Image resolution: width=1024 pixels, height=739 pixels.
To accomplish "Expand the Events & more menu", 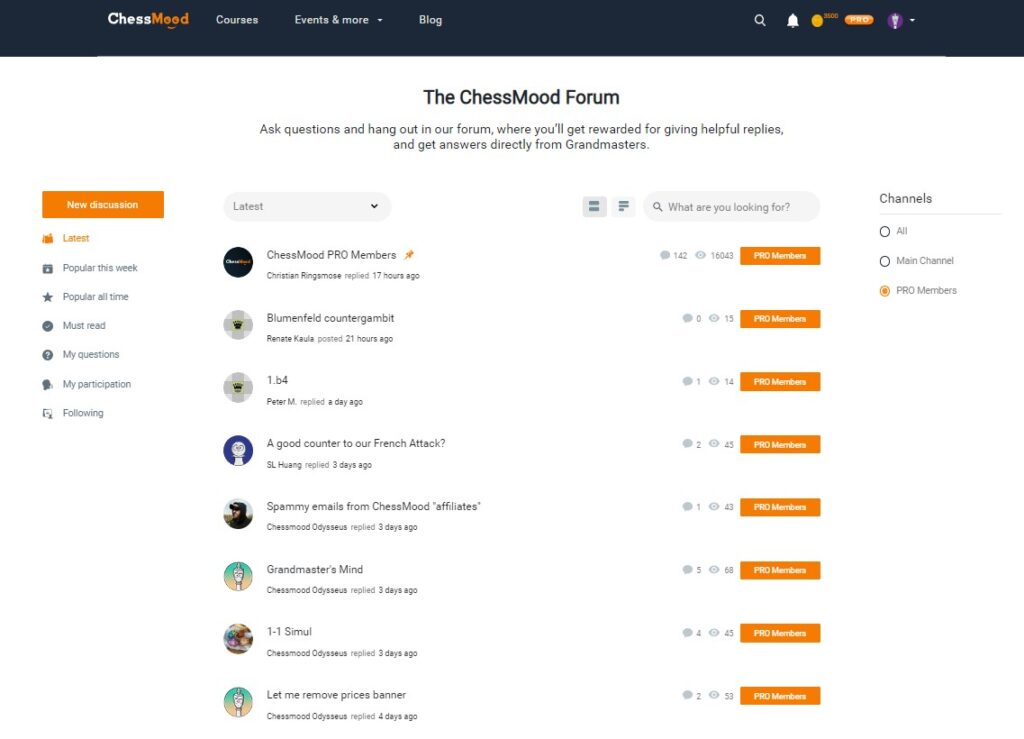I will pos(338,20).
